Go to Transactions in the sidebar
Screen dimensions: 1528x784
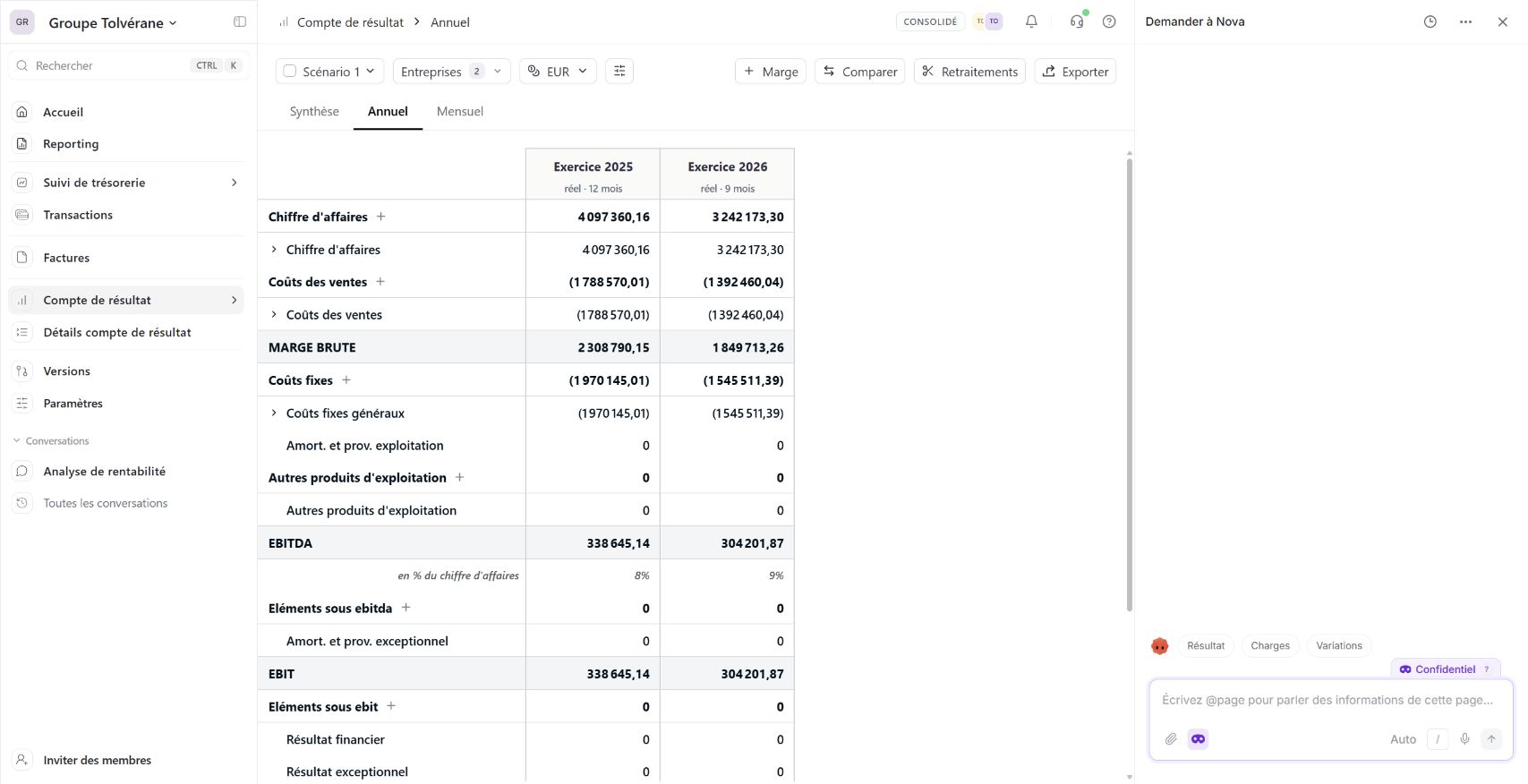[x=126, y=215]
